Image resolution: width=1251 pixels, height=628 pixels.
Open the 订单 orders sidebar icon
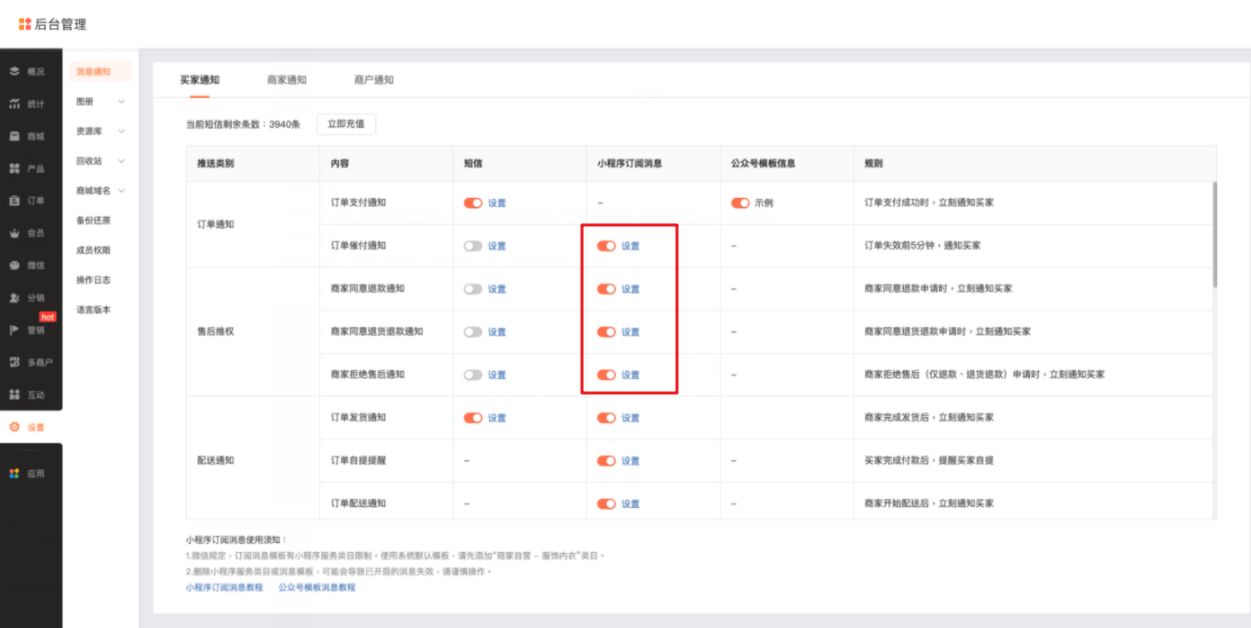point(15,201)
